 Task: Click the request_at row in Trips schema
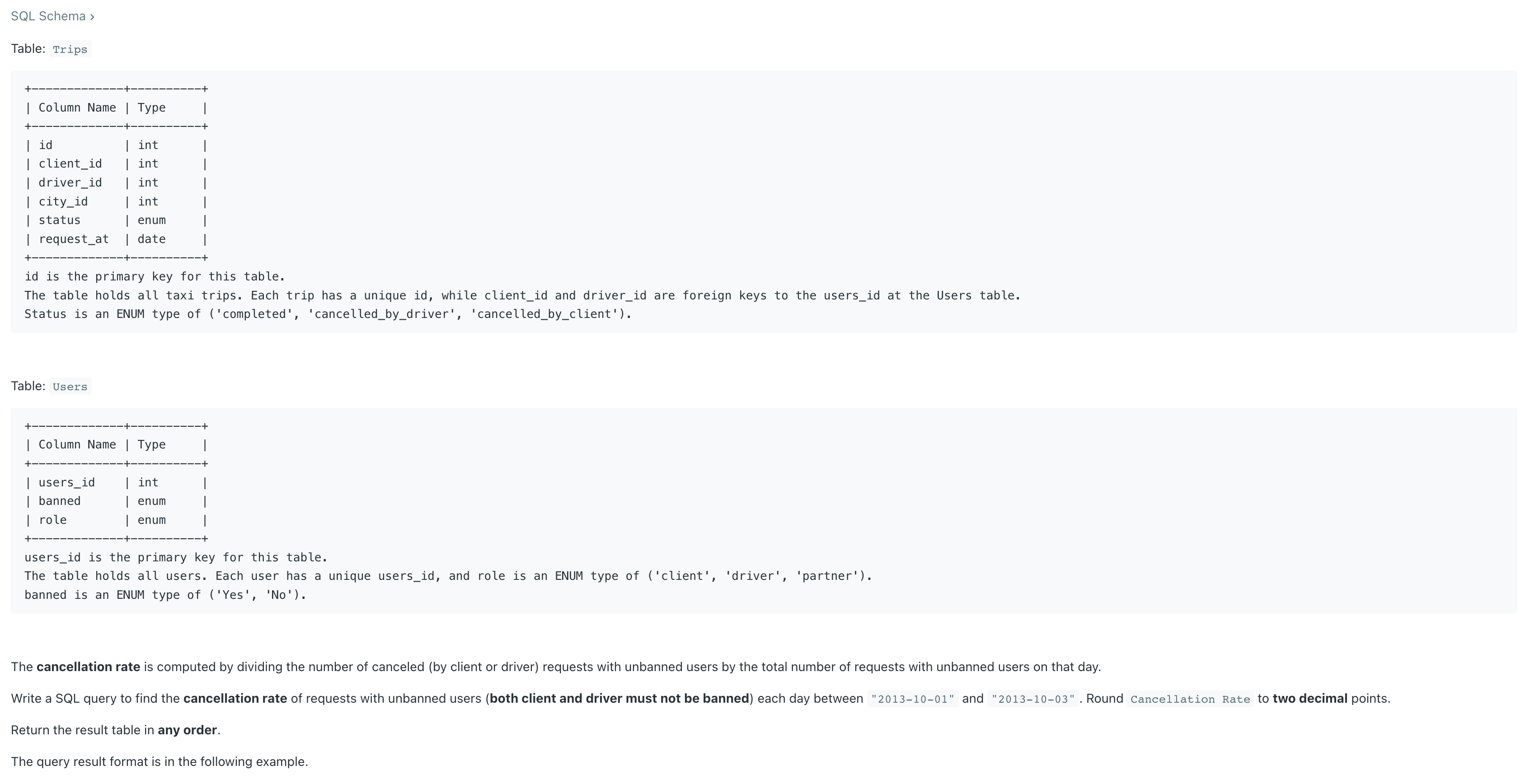click(x=116, y=239)
